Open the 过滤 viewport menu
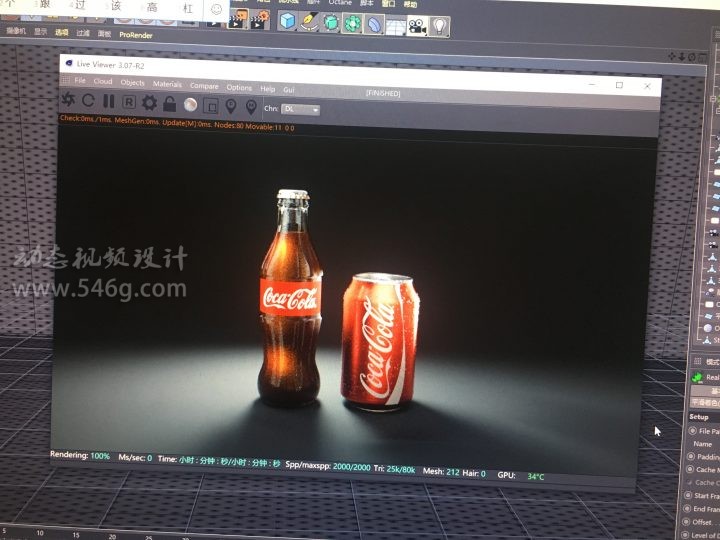720x540 pixels. point(83,33)
